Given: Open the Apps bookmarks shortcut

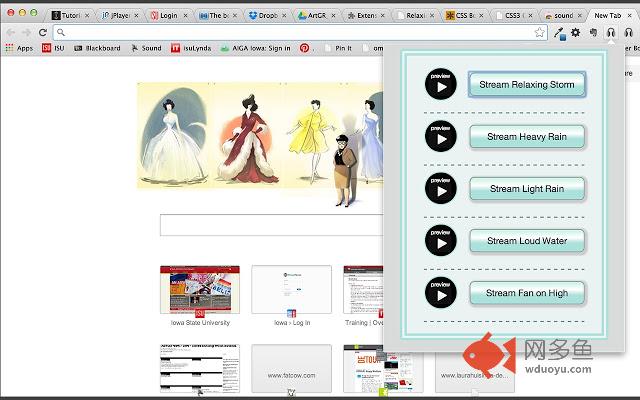Looking at the screenshot, I should [x=19, y=48].
